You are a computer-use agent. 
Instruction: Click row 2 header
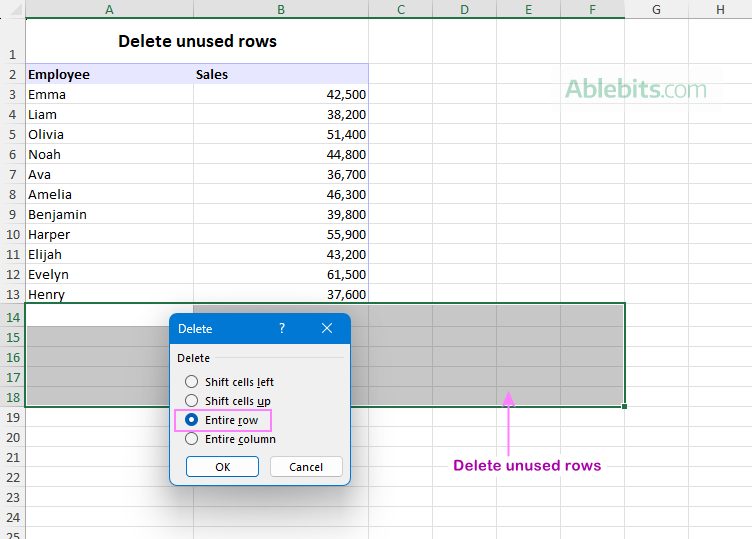[x=12, y=74]
